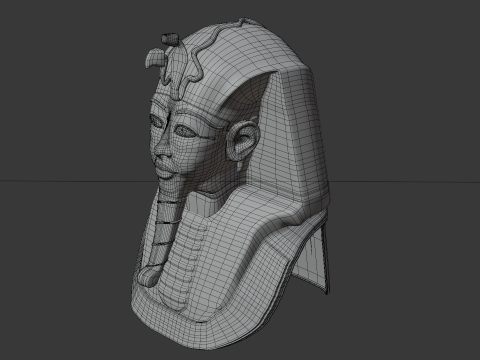This screenshot has width=480, height=360.
Task: Select the pharaoh mask's ear in viewport
Action: 242,142
